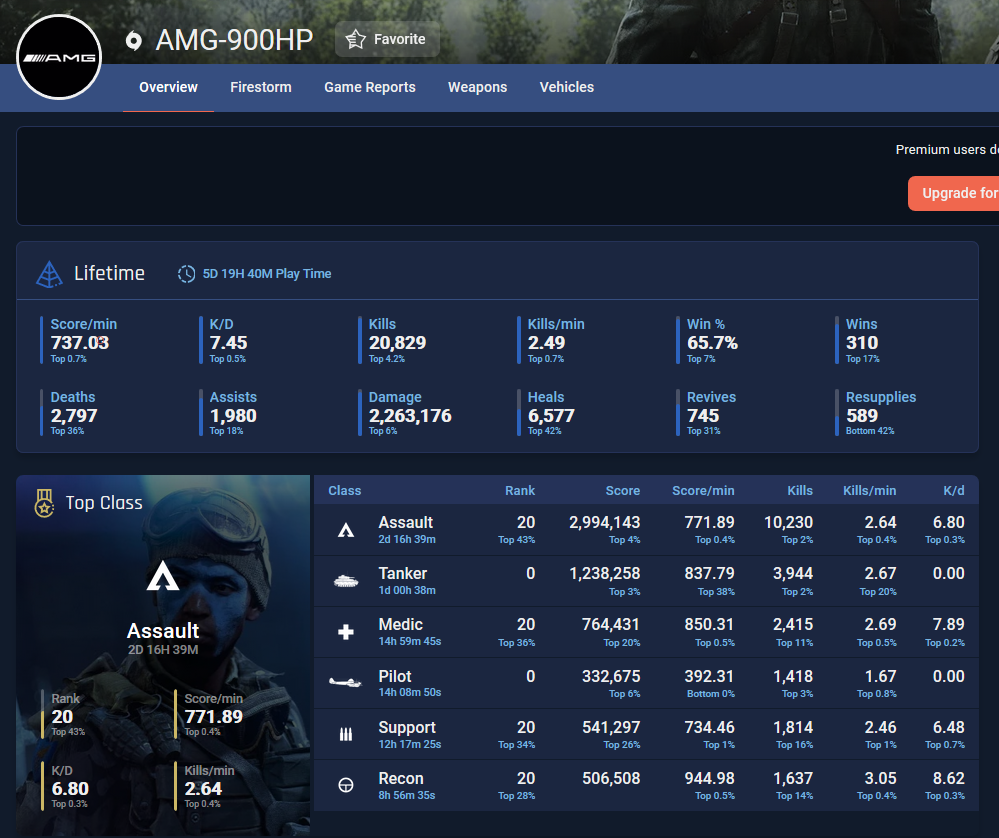Click the Lifetime Kills value 20,829
Screen dimensions: 999x838
(398, 343)
